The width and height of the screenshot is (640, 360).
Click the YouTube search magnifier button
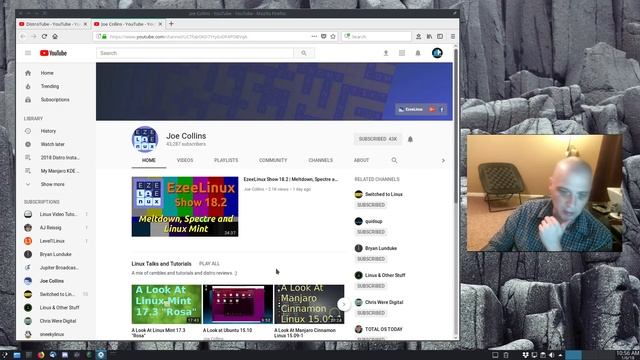[304, 53]
